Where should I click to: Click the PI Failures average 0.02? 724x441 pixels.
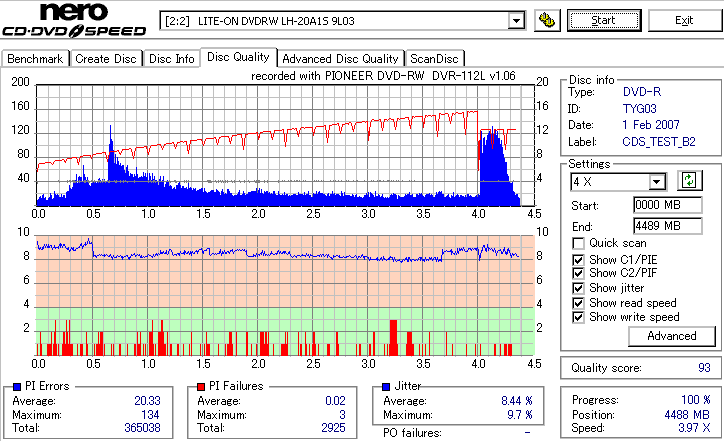(335, 401)
